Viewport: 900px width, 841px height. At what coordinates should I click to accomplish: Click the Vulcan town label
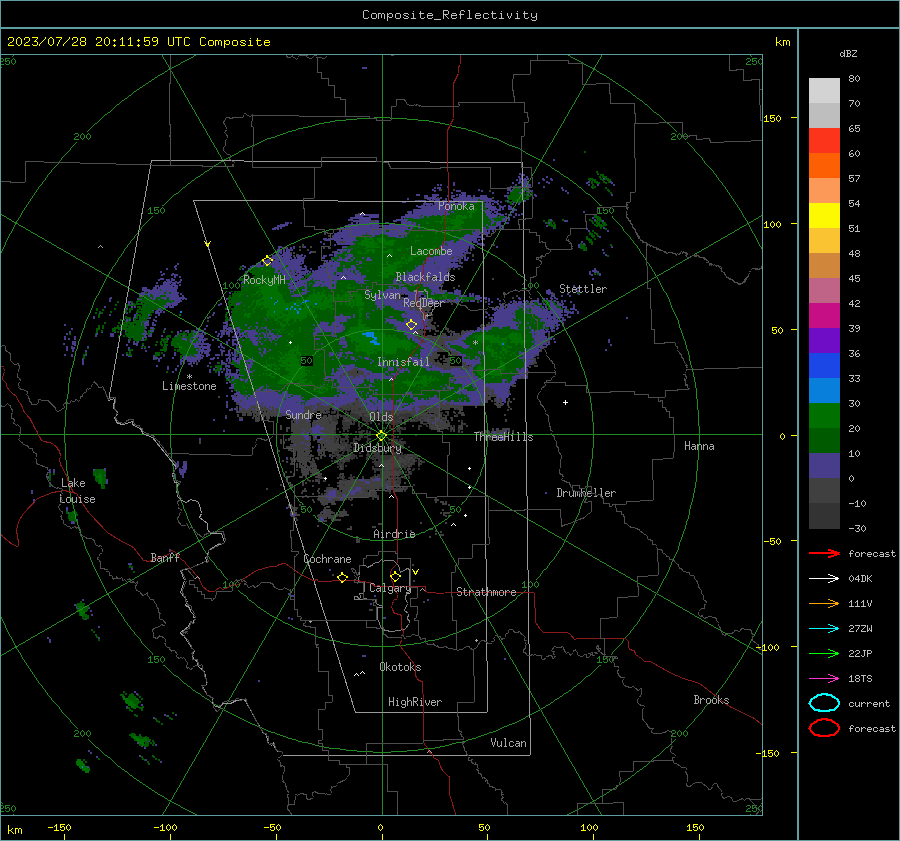coord(508,743)
